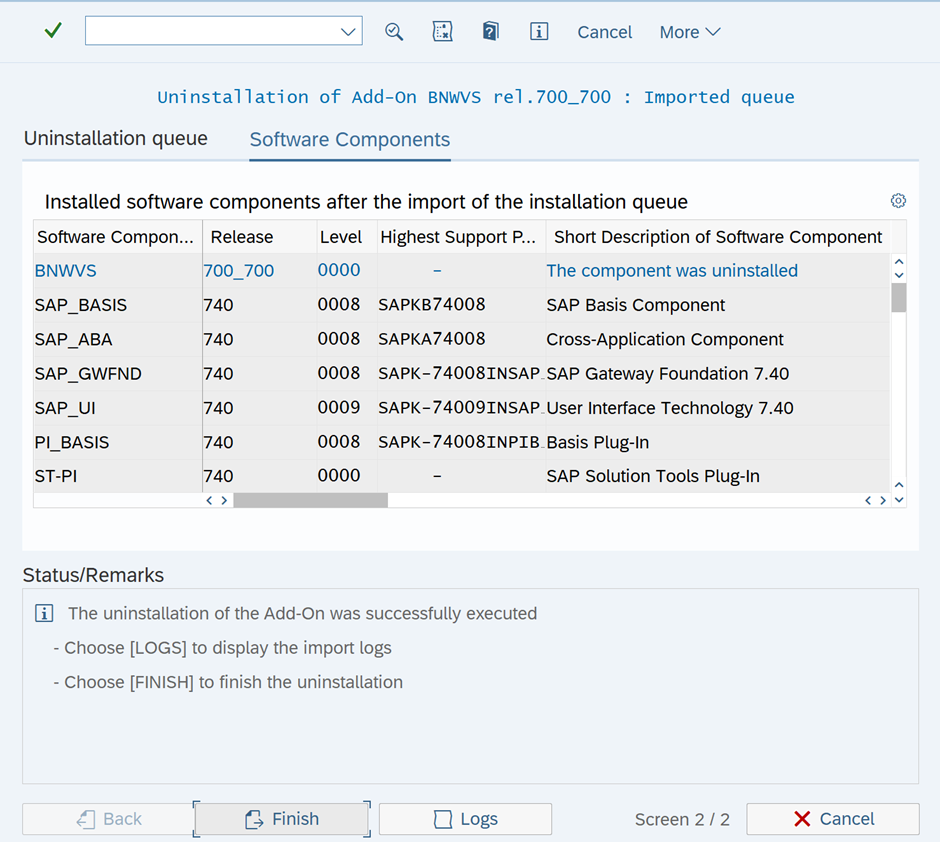Click the information icon in the top toolbar
Viewport: 940px width, 842px height.
click(539, 31)
